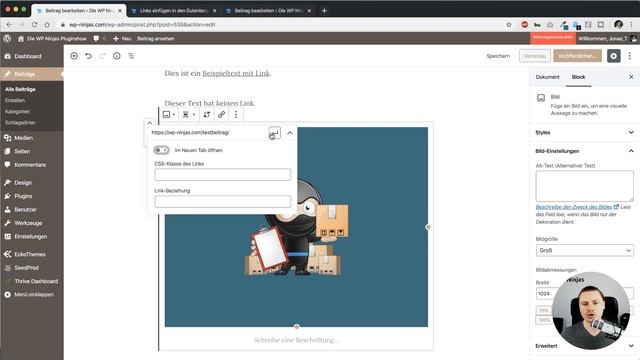The image size is (640, 360).
Task: Change image alignment in block toolbar
Action: point(188,115)
